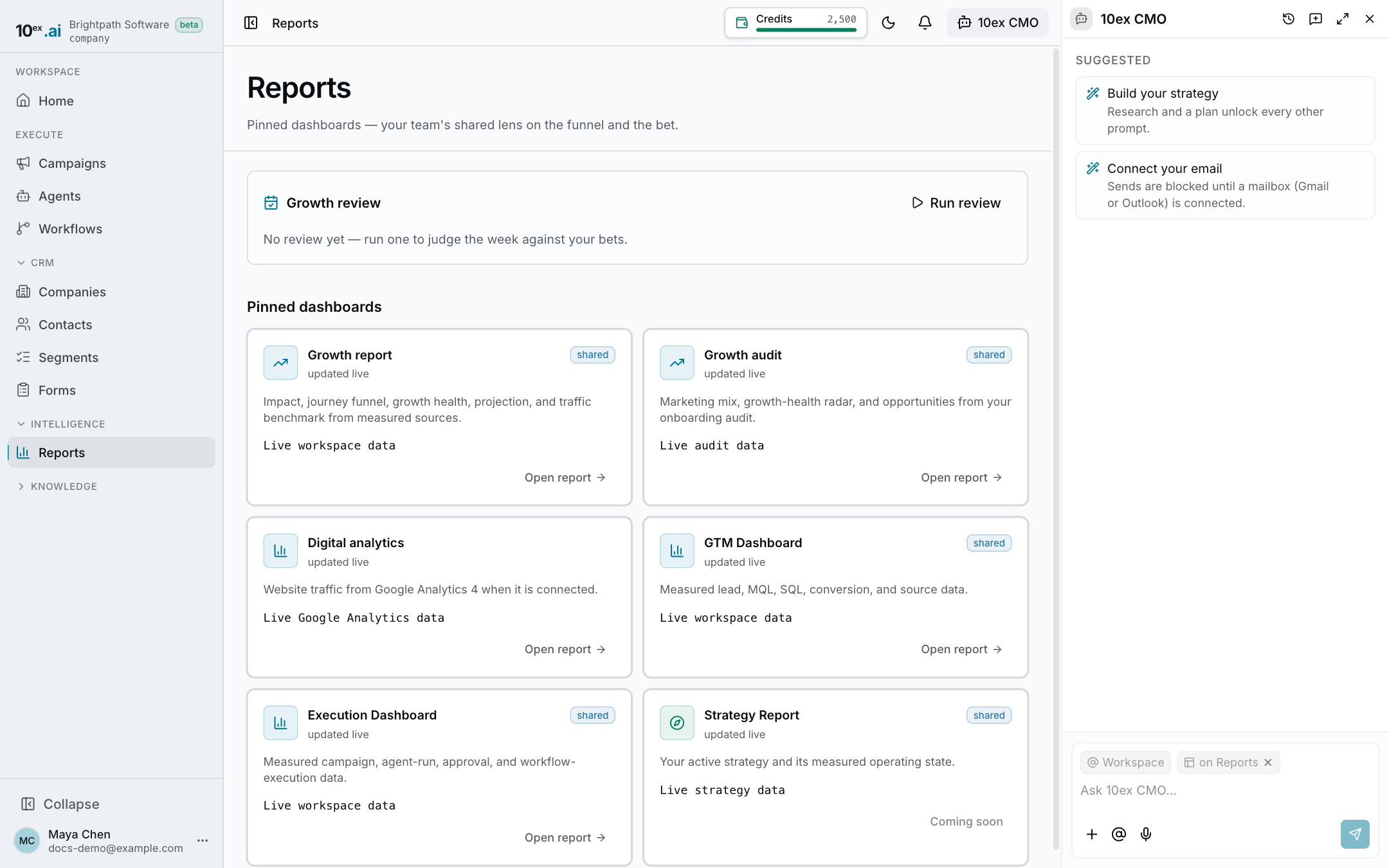This screenshot has width=1389, height=868.
Task: Switch to dark mode via moon icon
Action: coord(888,23)
